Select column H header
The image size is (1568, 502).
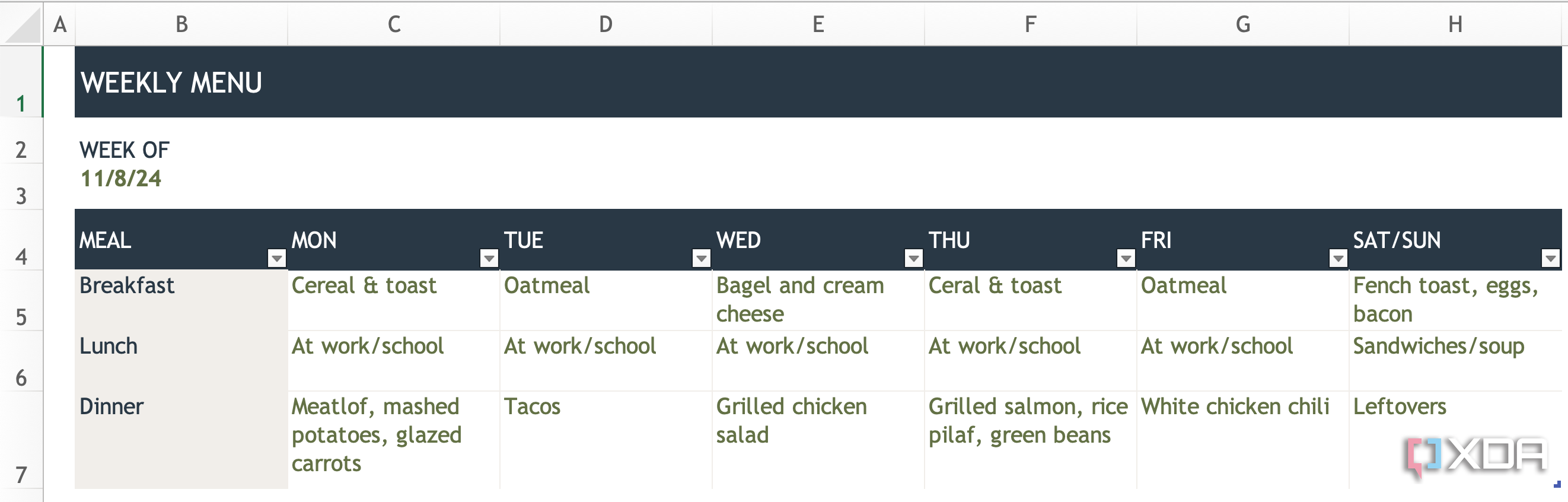pos(1455,24)
